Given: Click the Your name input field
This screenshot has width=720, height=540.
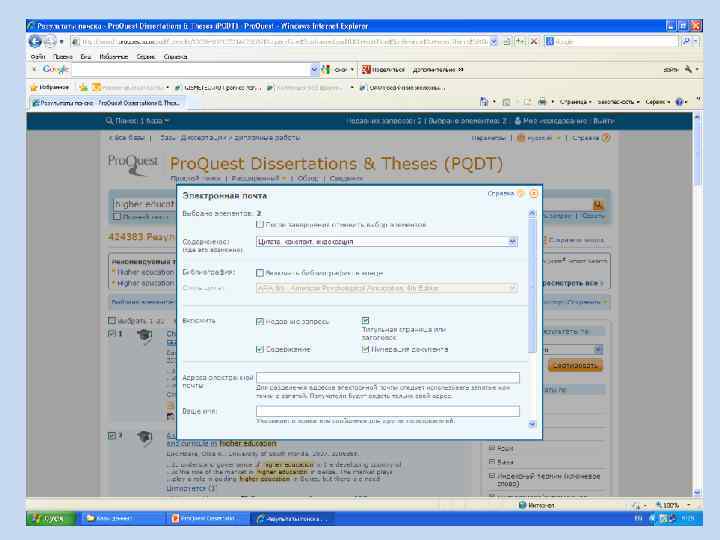Looking at the screenshot, I should 388,411.
